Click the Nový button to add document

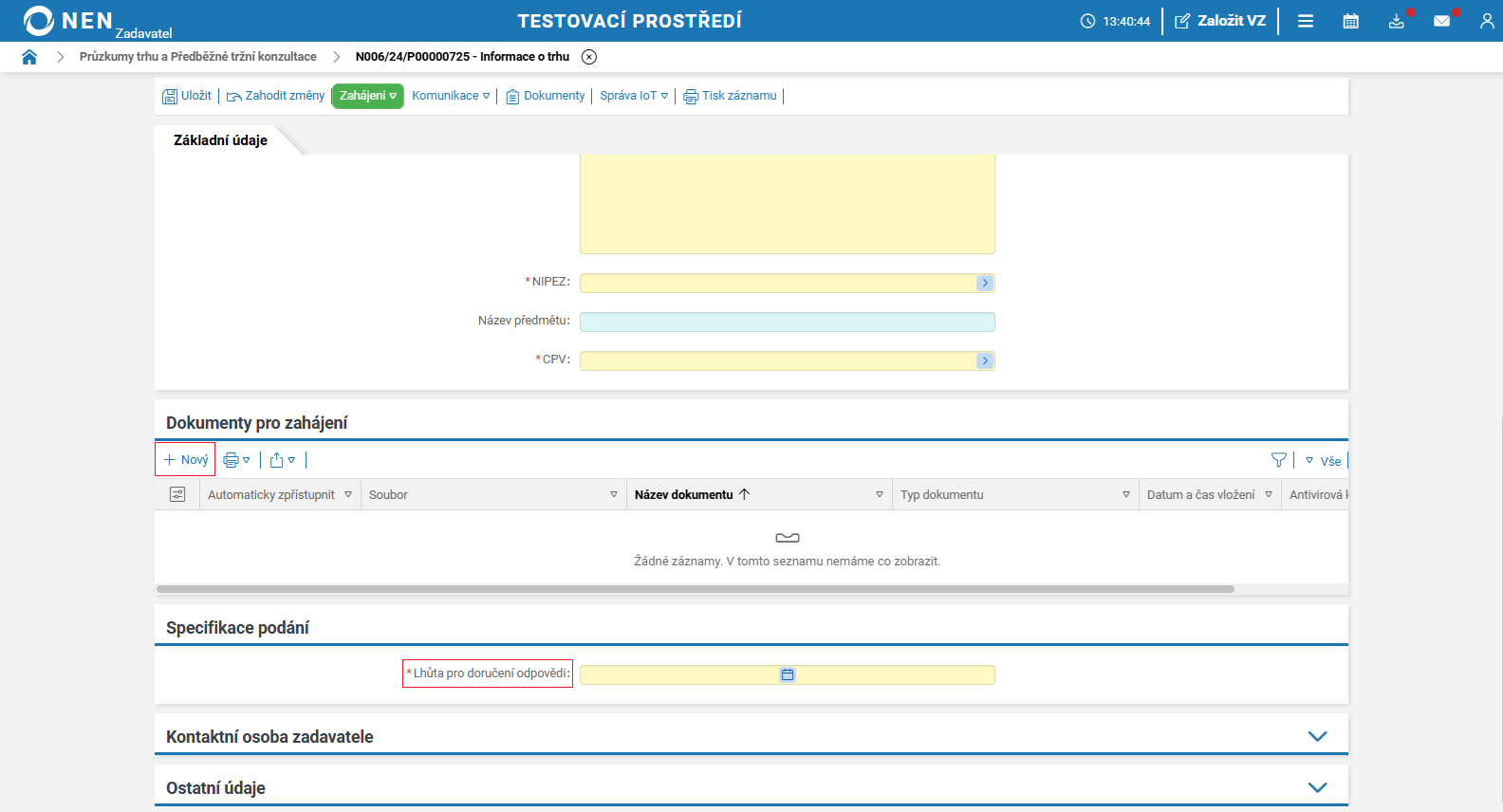[186, 460]
